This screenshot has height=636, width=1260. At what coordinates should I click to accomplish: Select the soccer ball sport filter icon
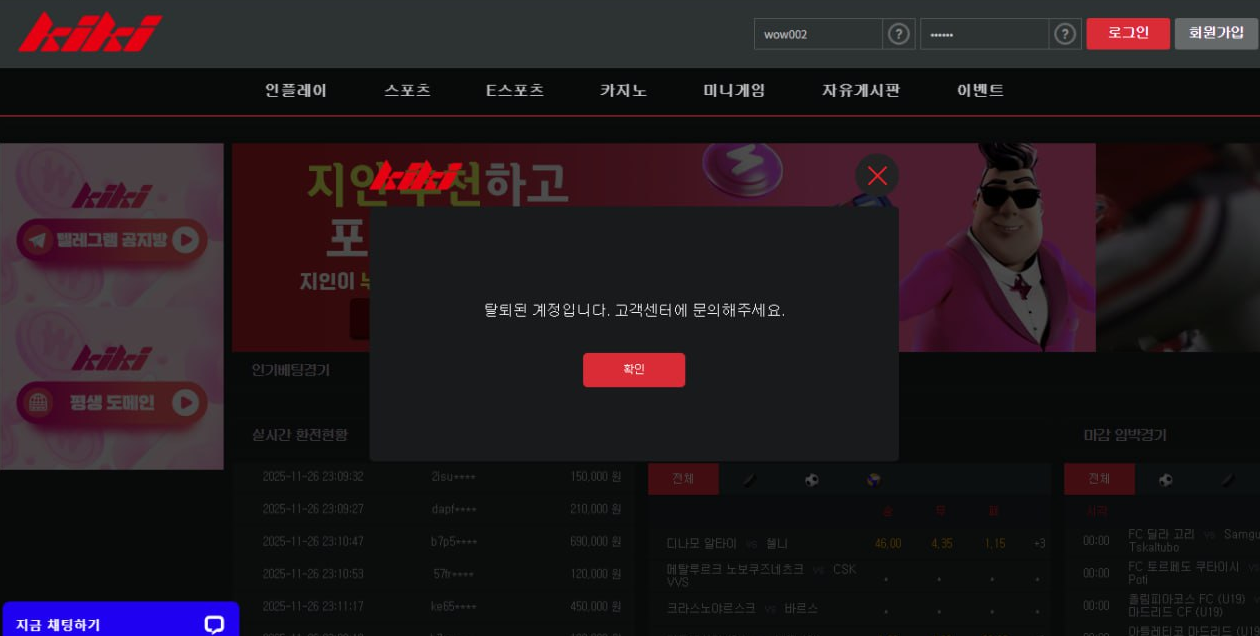click(811, 479)
